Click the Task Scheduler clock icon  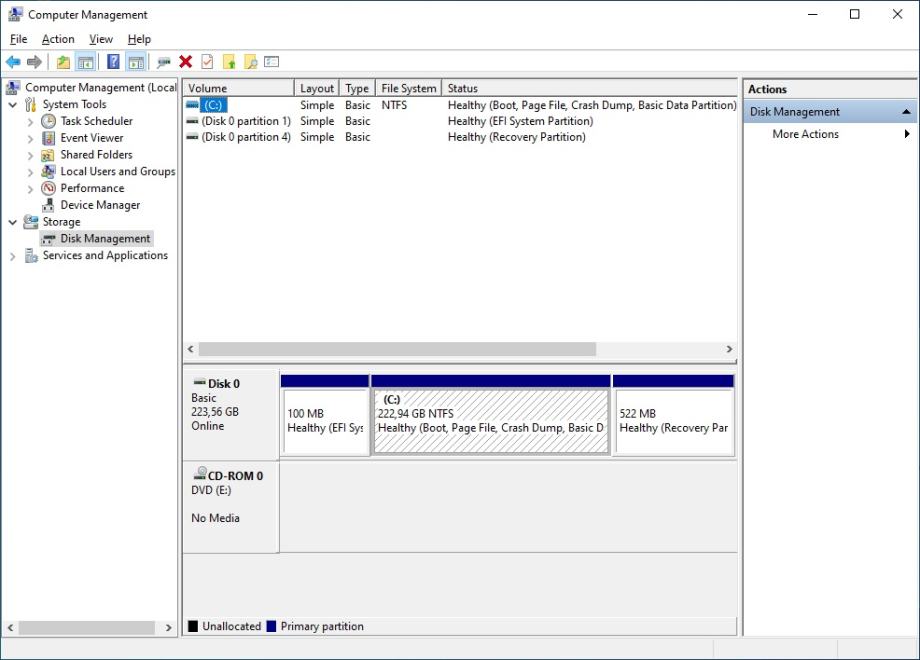click(x=48, y=121)
